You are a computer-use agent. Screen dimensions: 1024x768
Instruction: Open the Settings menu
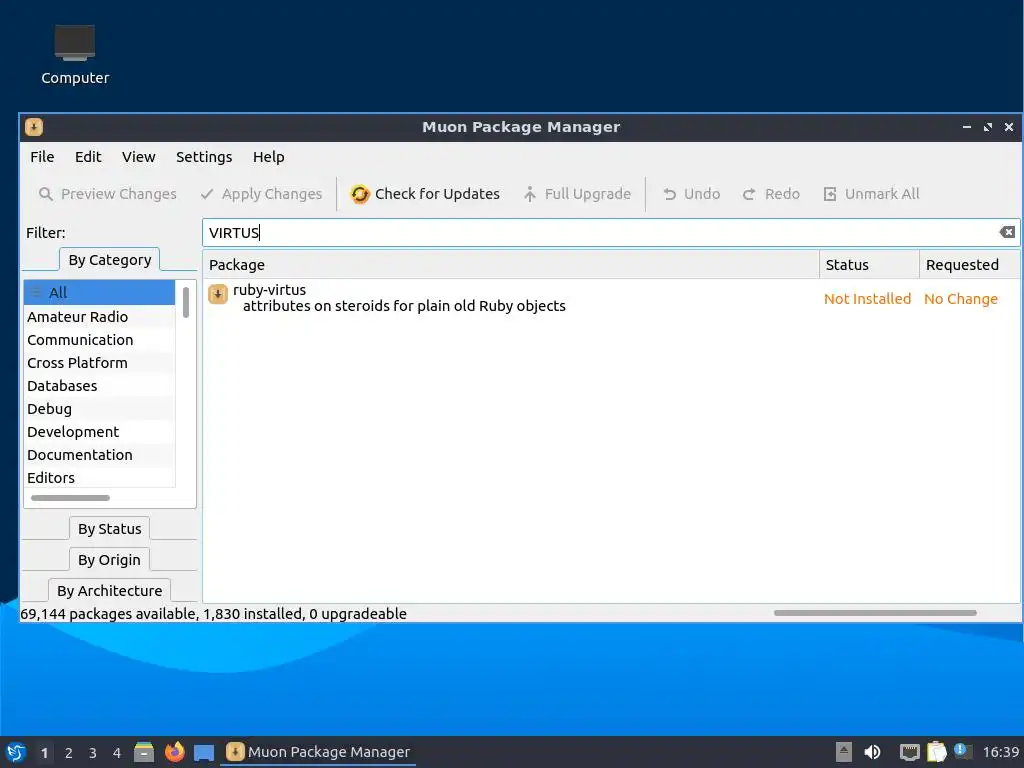click(204, 157)
